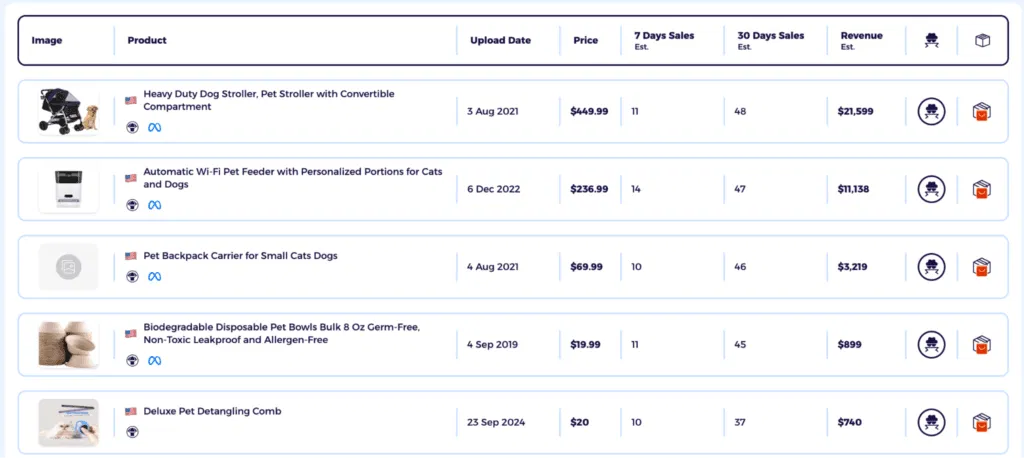Click US flag beside Pet Backpack Carrier
The image size is (1024, 458).
pos(131,256)
